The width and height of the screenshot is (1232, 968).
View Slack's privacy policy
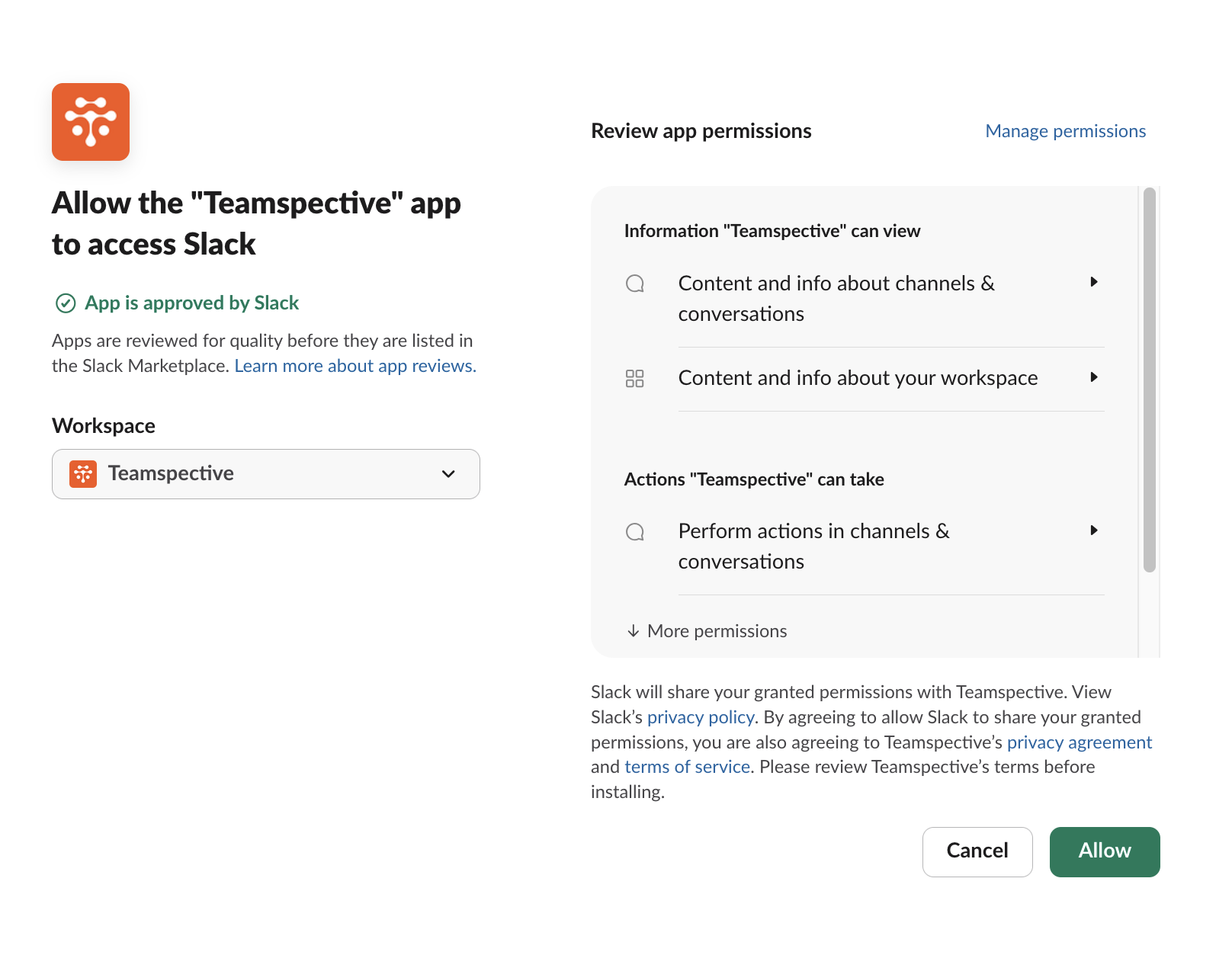(x=700, y=717)
